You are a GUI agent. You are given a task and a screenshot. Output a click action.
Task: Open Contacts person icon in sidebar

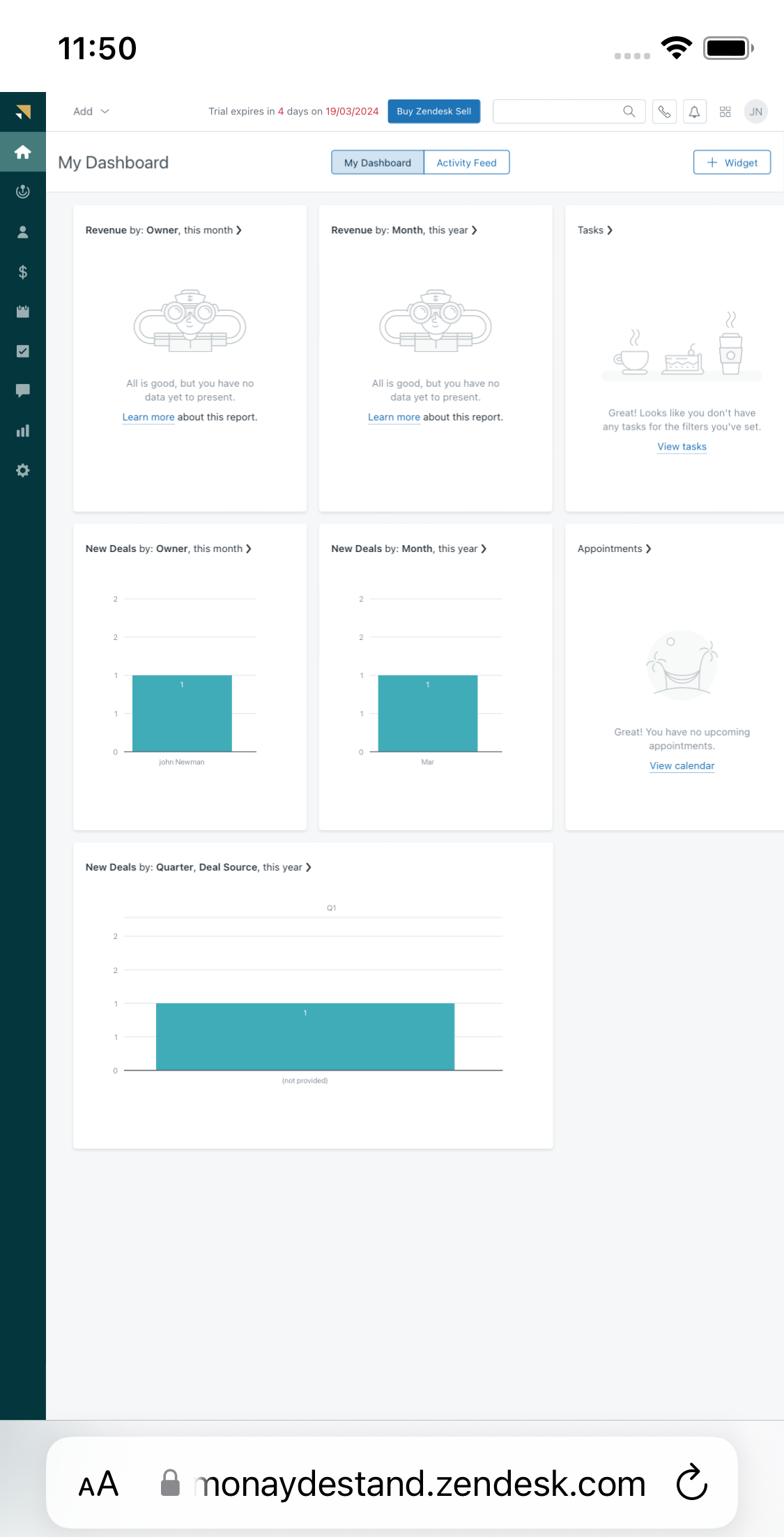pos(22,232)
